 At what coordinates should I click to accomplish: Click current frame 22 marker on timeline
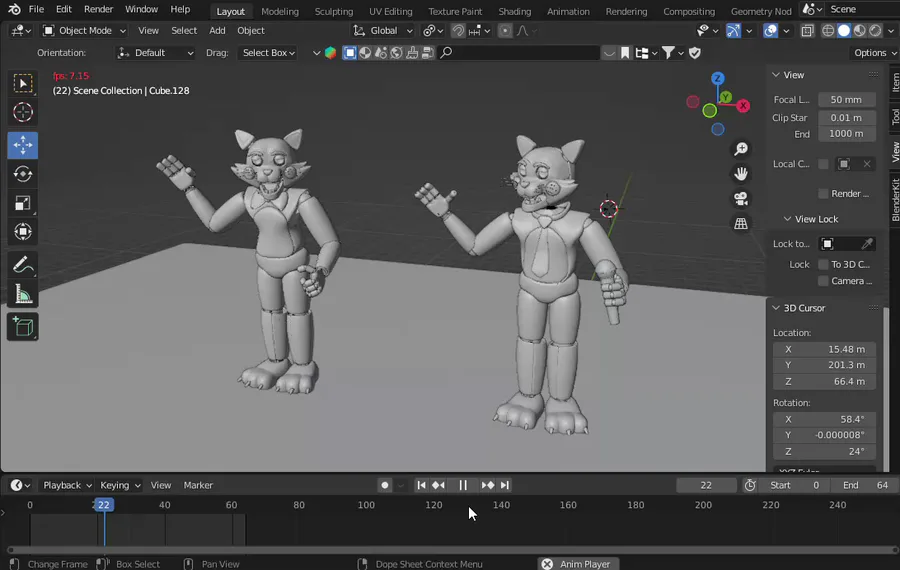click(x=103, y=505)
